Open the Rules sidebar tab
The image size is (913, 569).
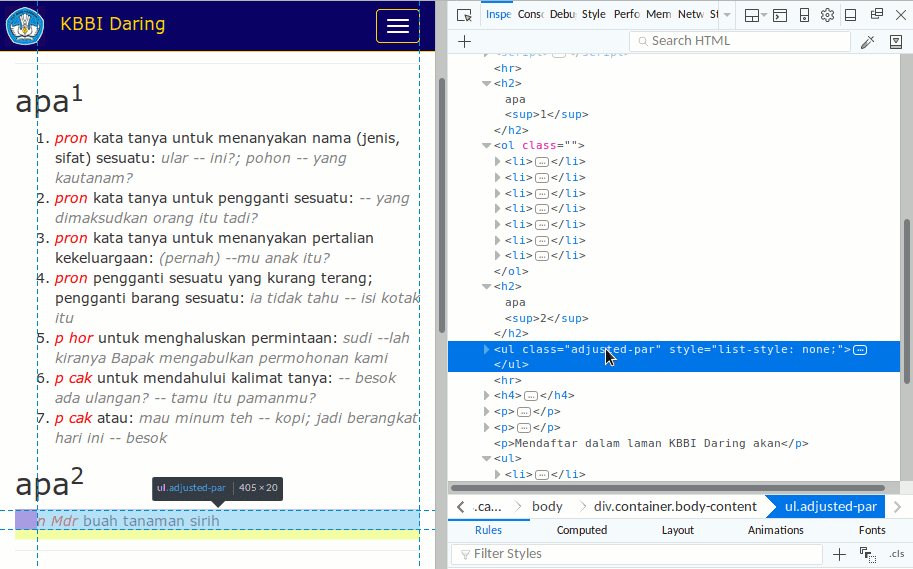click(488, 530)
